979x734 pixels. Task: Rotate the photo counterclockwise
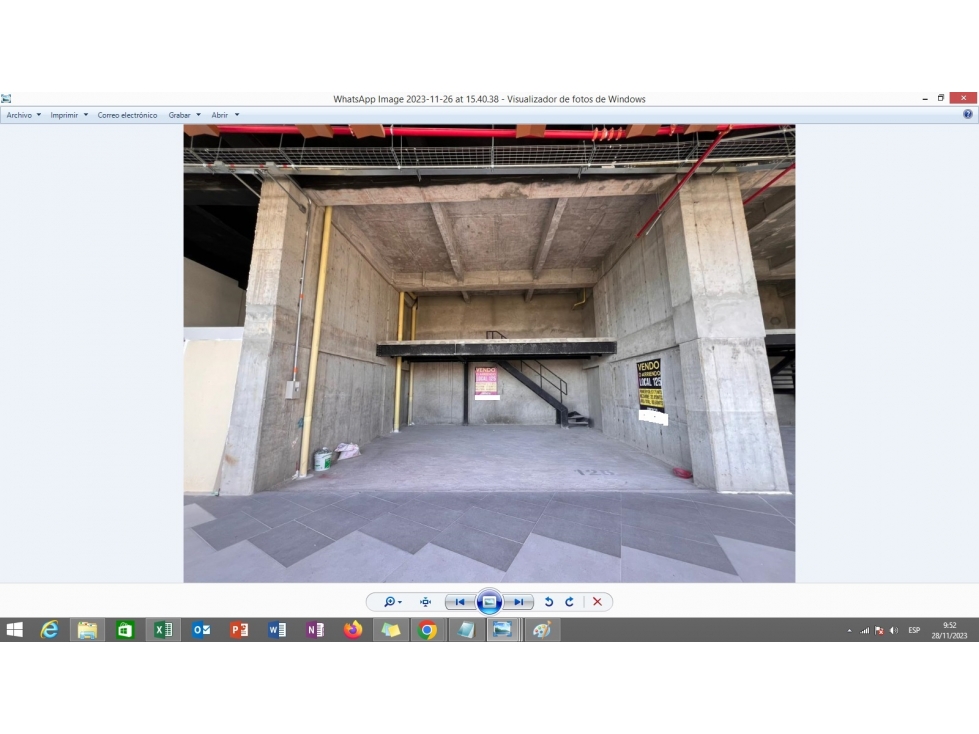[x=549, y=602]
